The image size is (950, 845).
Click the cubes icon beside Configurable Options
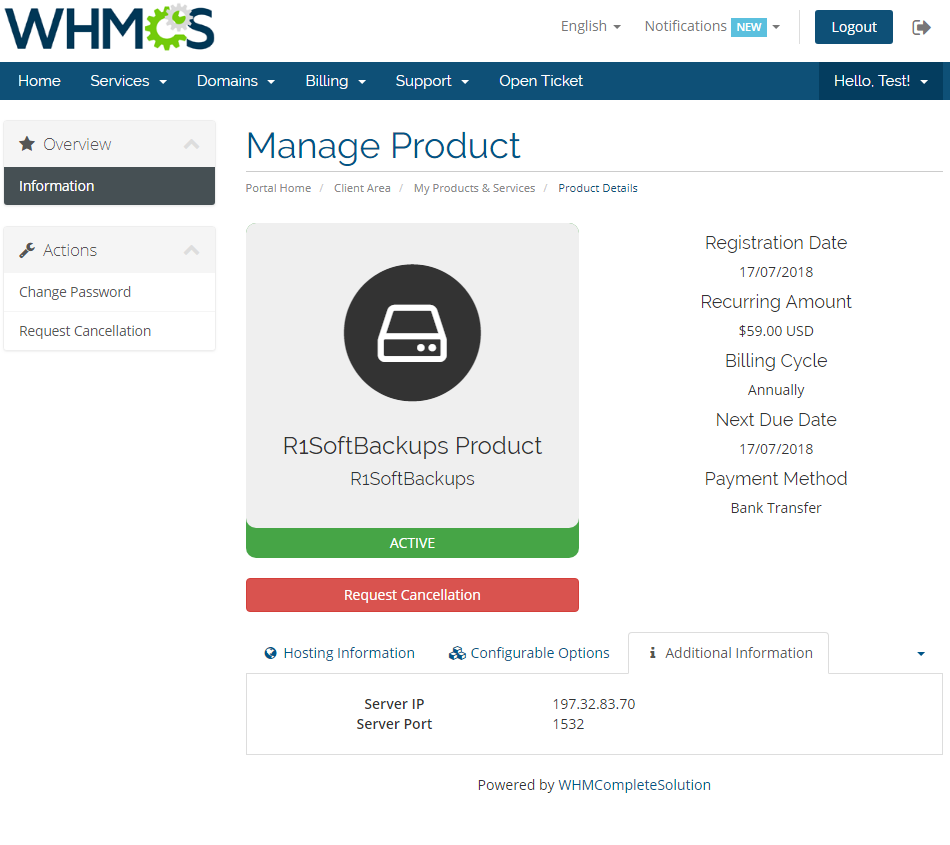pyautogui.click(x=457, y=653)
